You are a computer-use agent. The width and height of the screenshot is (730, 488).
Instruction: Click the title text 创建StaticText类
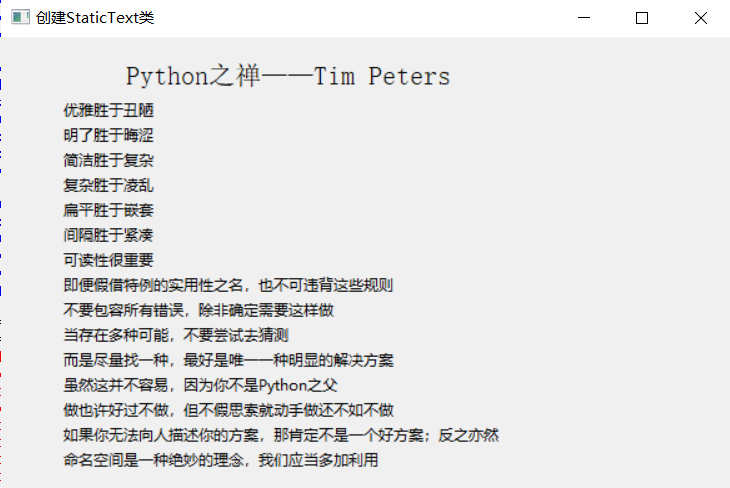click(95, 18)
